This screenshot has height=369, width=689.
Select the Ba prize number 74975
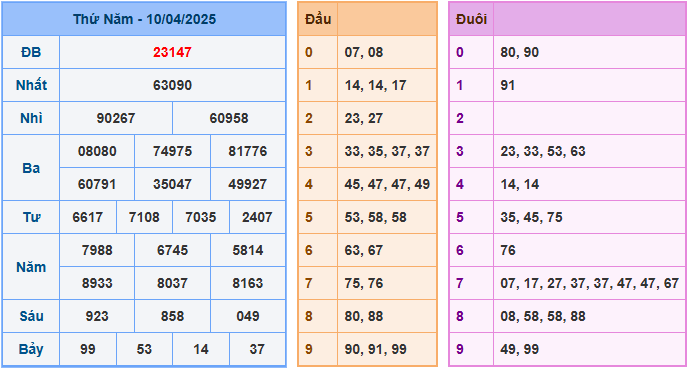click(x=172, y=151)
